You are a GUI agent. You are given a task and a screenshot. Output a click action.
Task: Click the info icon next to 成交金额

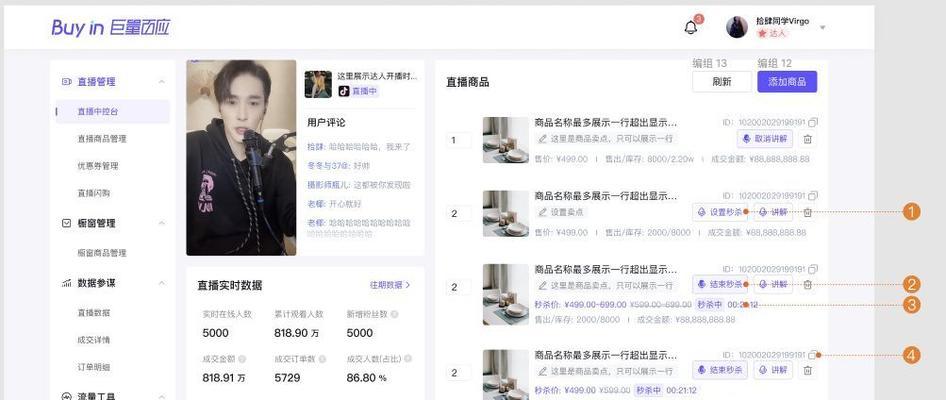(x=242, y=359)
